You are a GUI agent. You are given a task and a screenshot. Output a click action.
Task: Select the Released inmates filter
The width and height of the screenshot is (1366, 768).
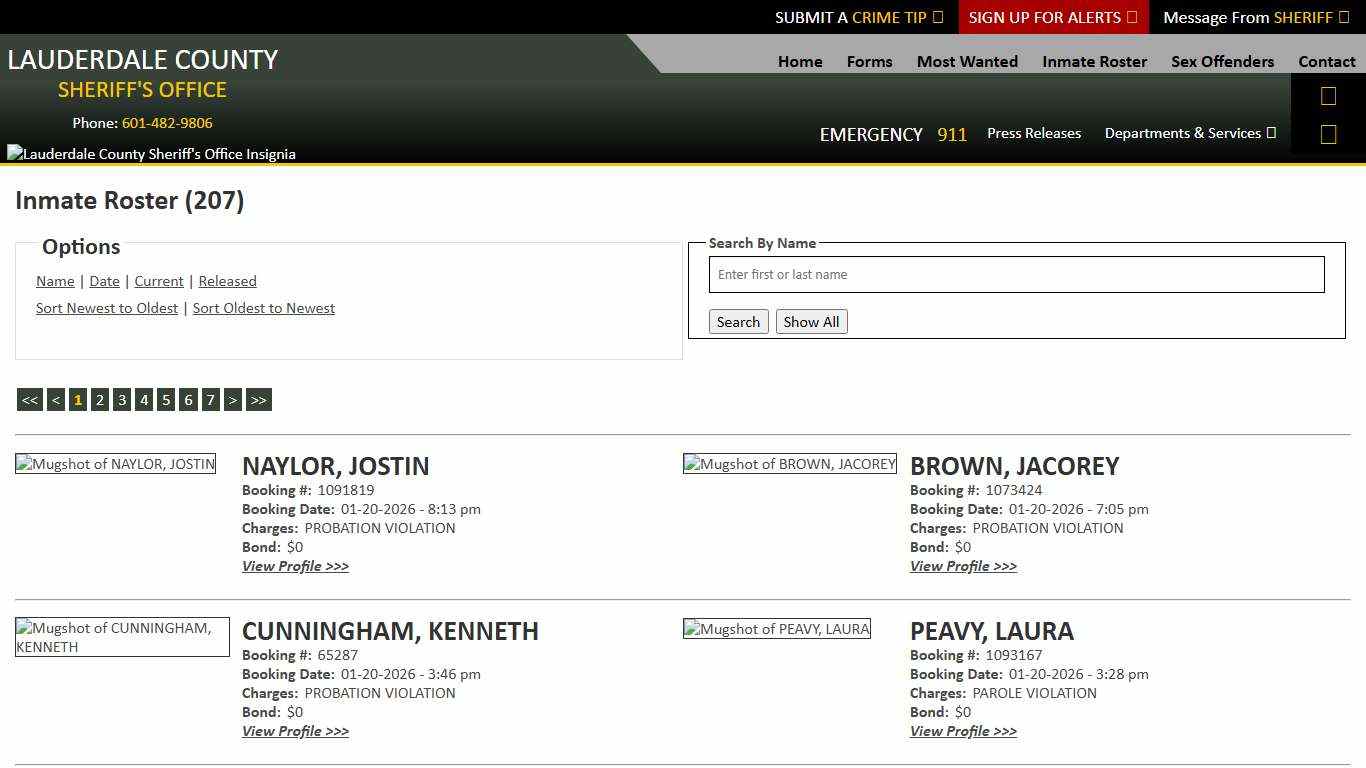point(227,281)
